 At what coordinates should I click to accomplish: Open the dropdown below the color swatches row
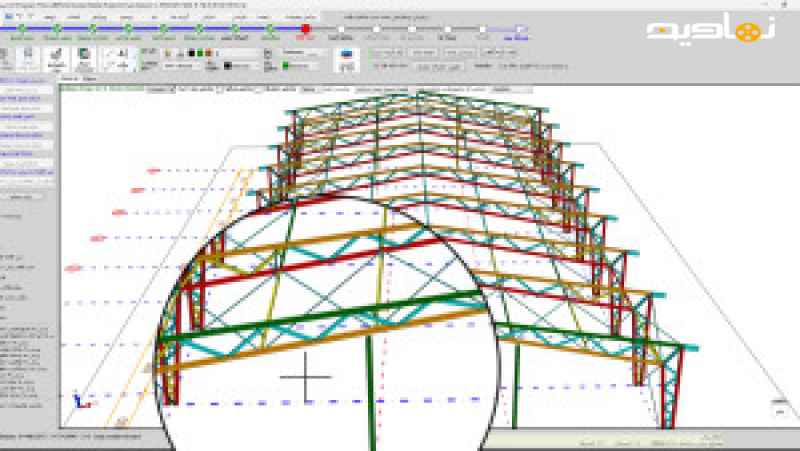click(x=180, y=66)
